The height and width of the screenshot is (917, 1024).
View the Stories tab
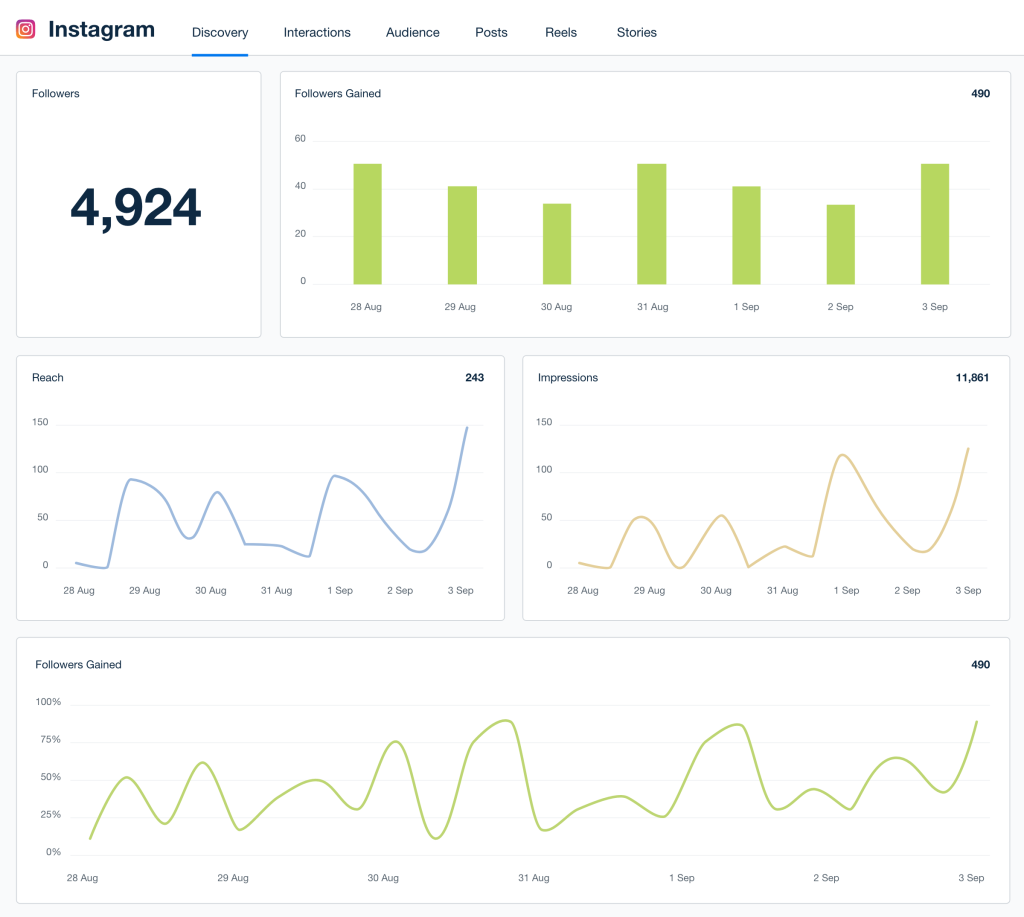click(x=637, y=32)
